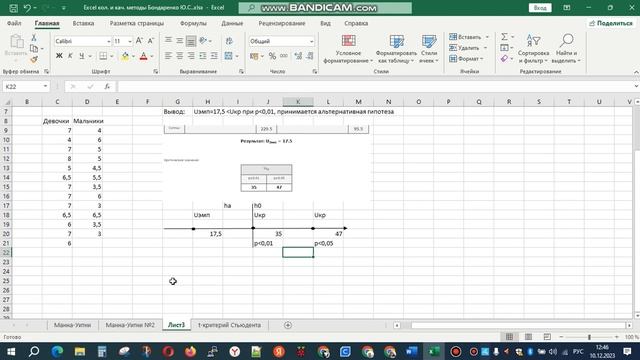Open the number format dropdown (Общий)
Image resolution: width=640 pixels, height=360 pixels.
click(311, 41)
